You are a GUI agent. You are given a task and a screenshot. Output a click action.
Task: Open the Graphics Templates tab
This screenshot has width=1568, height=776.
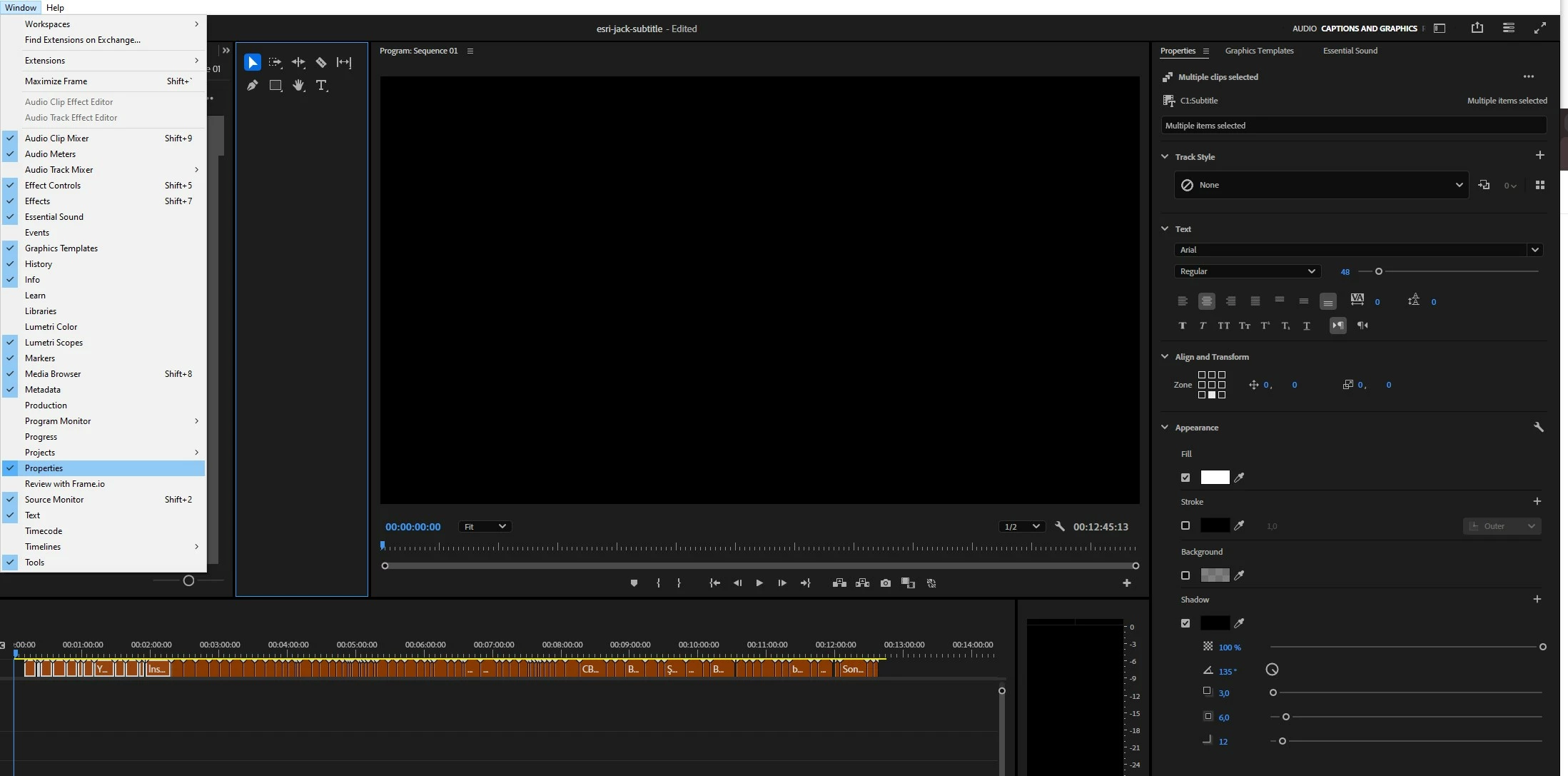[1259, 51]
